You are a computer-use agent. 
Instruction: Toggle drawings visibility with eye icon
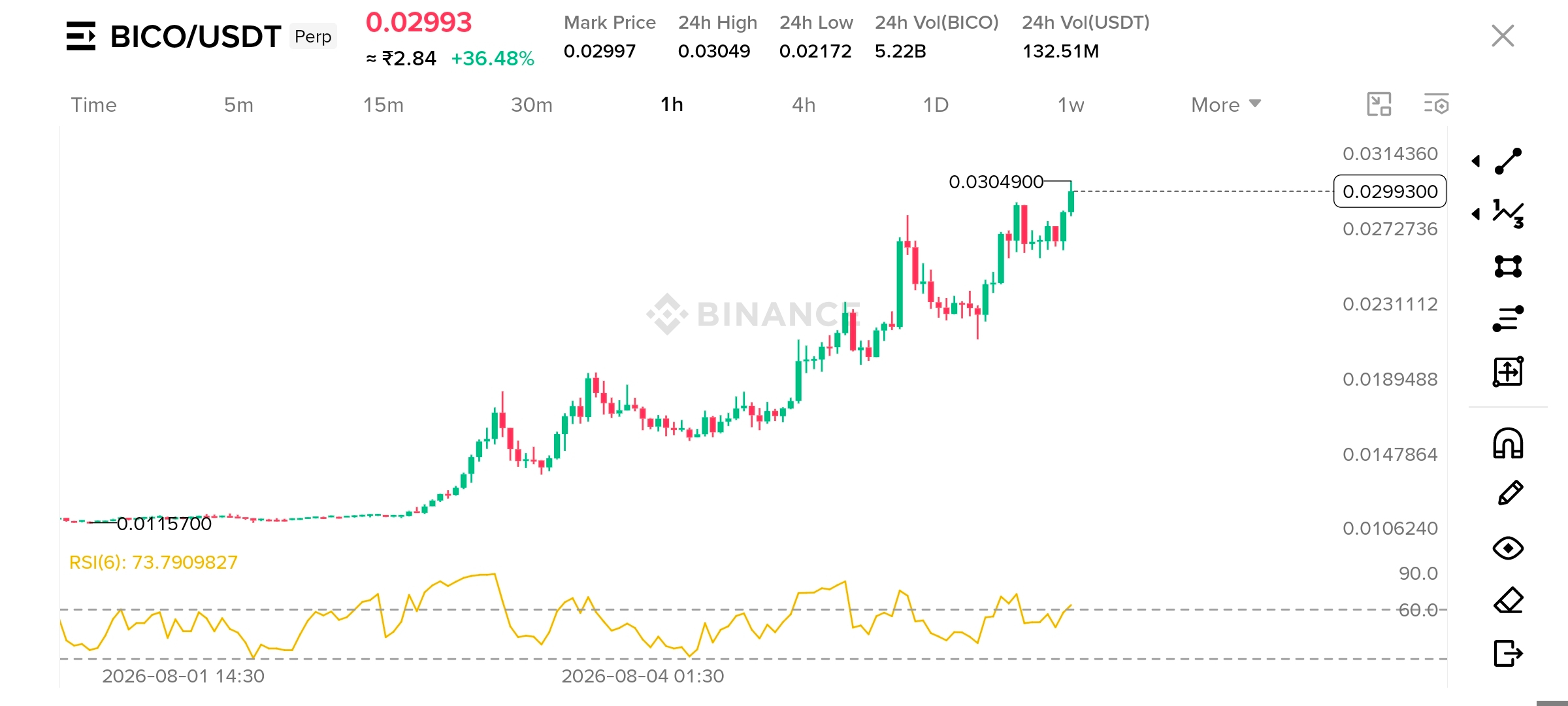pyautogui.click(x=1509, y=548)
